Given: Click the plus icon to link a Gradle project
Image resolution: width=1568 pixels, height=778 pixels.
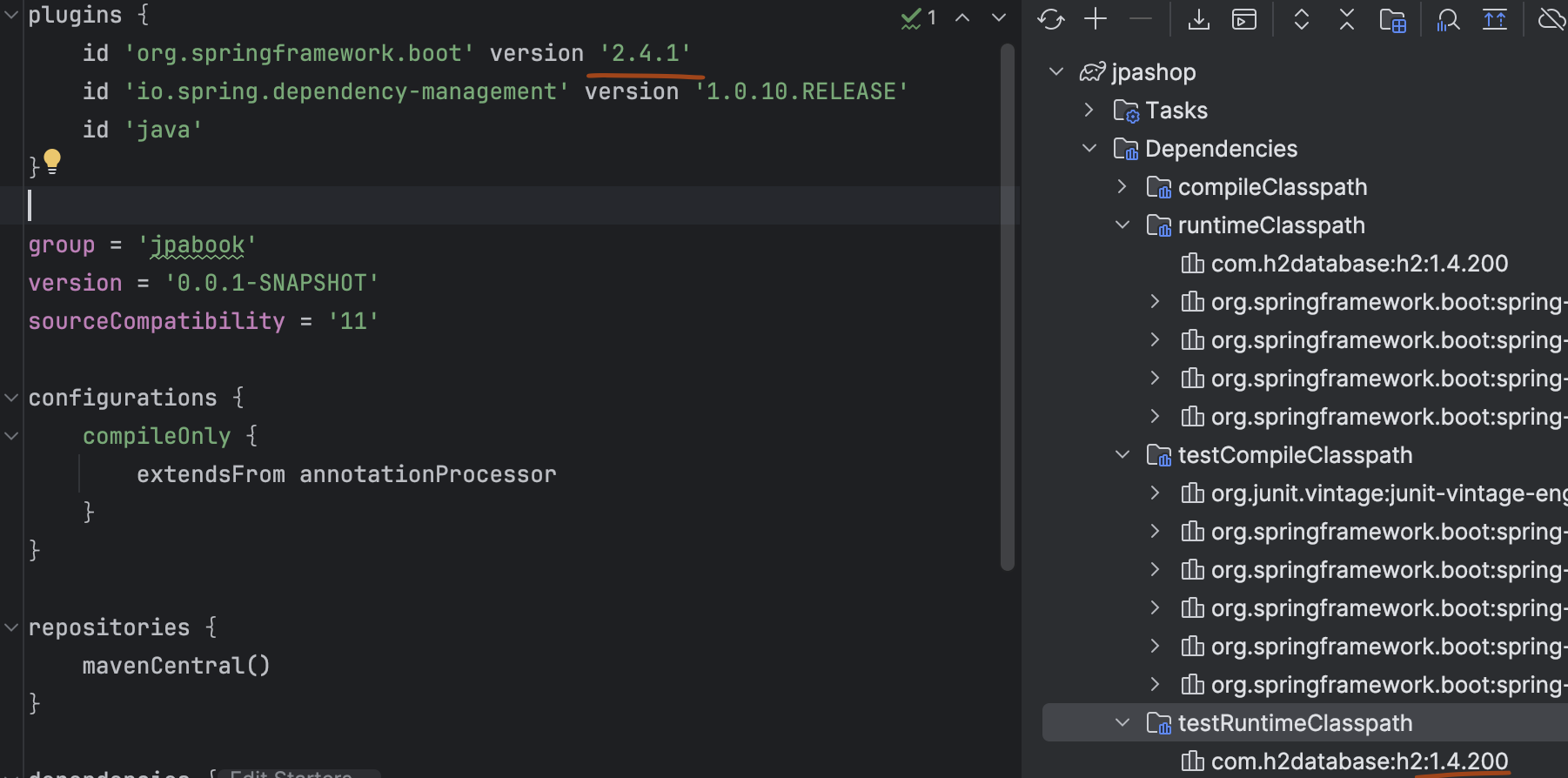Looking at the screenshot, I should tap(1096, 19).
